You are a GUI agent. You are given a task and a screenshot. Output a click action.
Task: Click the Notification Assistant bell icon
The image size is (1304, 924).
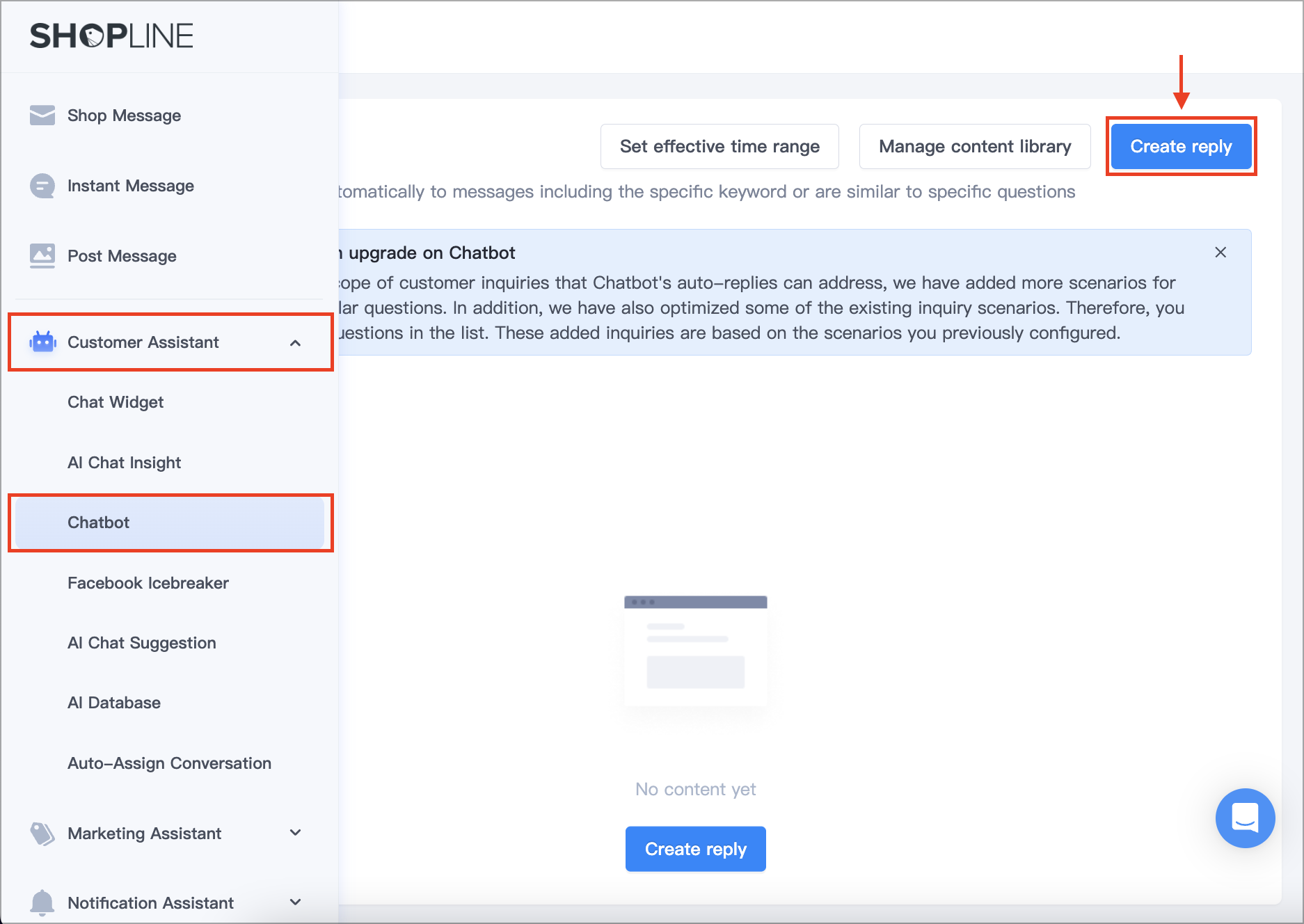pos(42,903)
